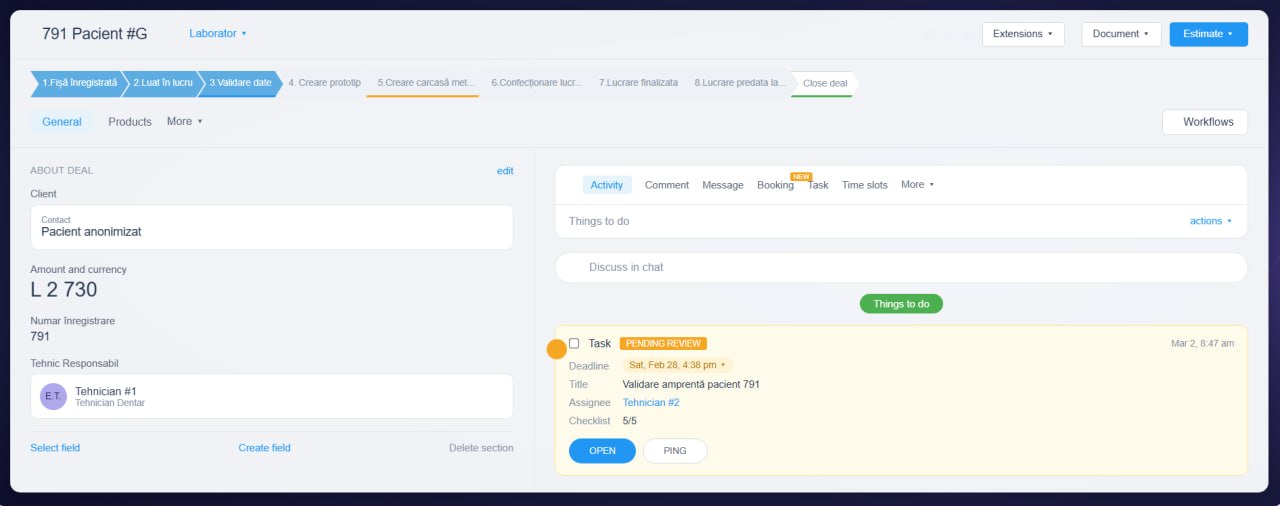Click the PENDING REVIEW status badge
Viewport: 1280px width, 506px height.
coord(663,343)
